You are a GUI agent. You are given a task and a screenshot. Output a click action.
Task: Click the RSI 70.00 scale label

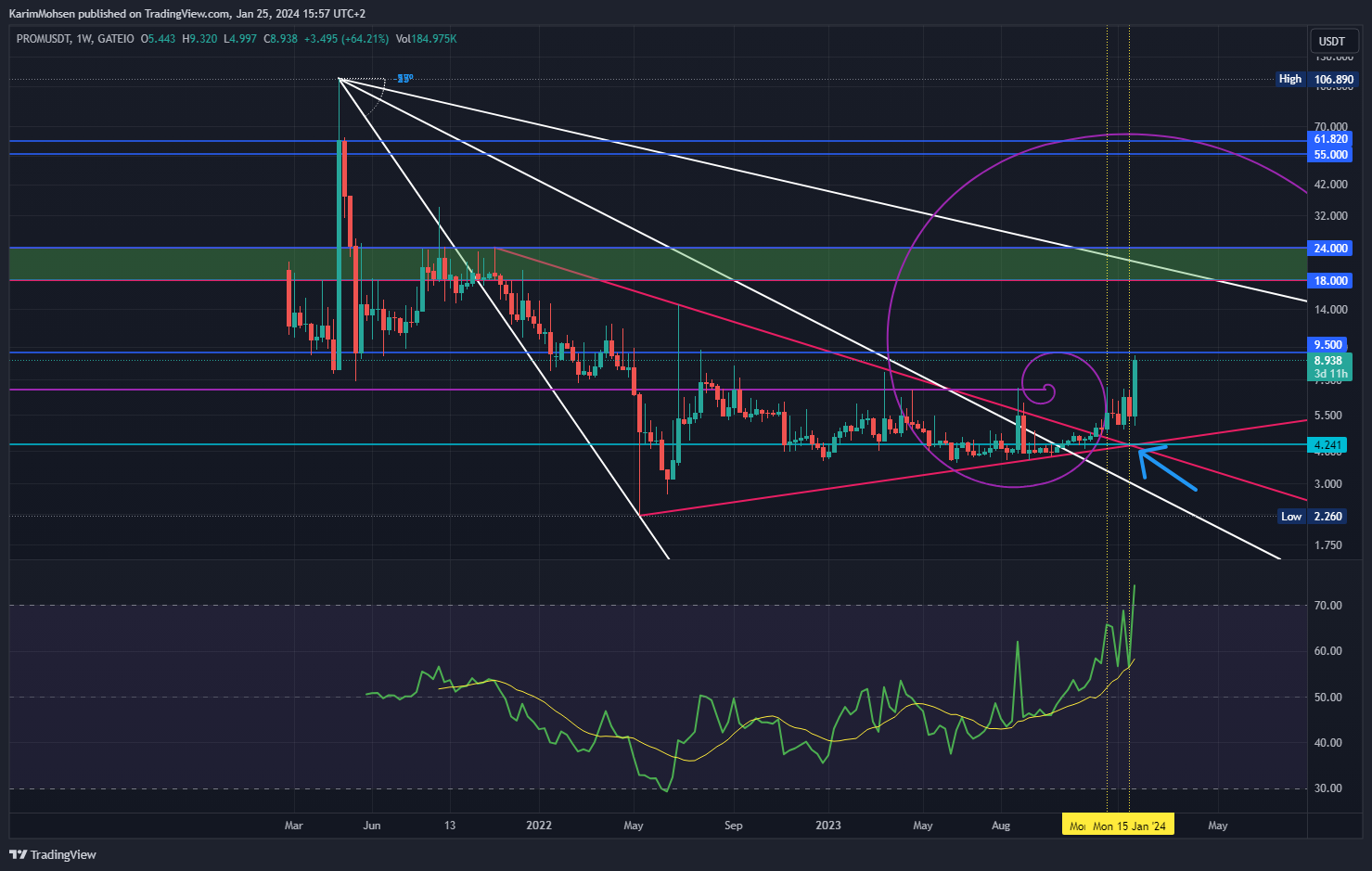(x=1328, y=606)
